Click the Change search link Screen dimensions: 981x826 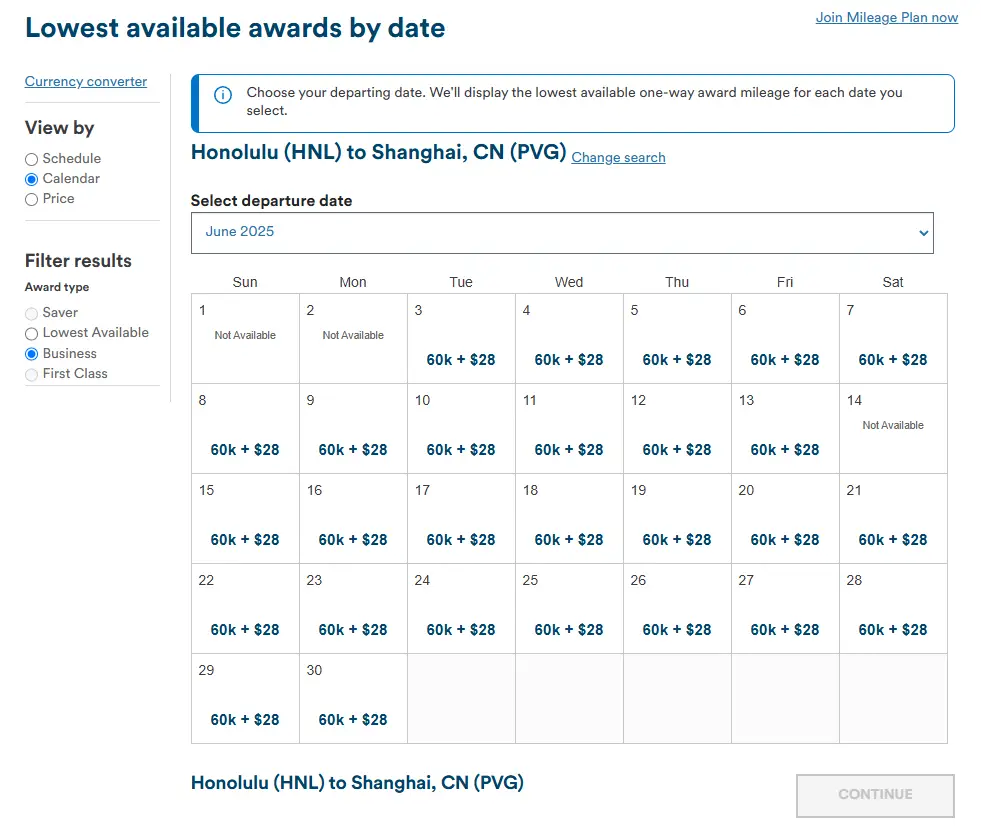point(618,158)
